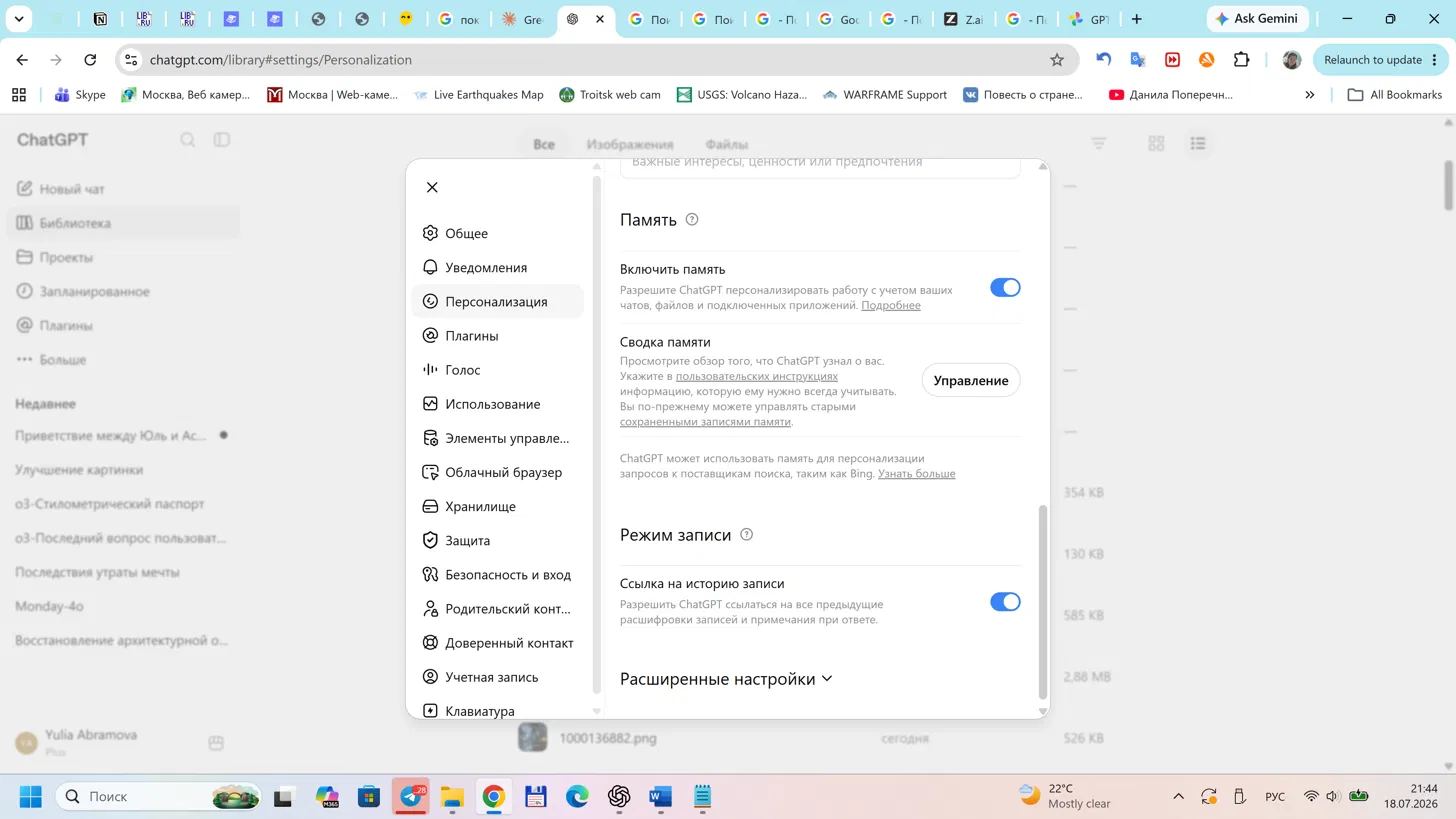Viewport: 1456px width, 819px height.
Task: Close the settings dialog with the X icon
Action: 432,187
